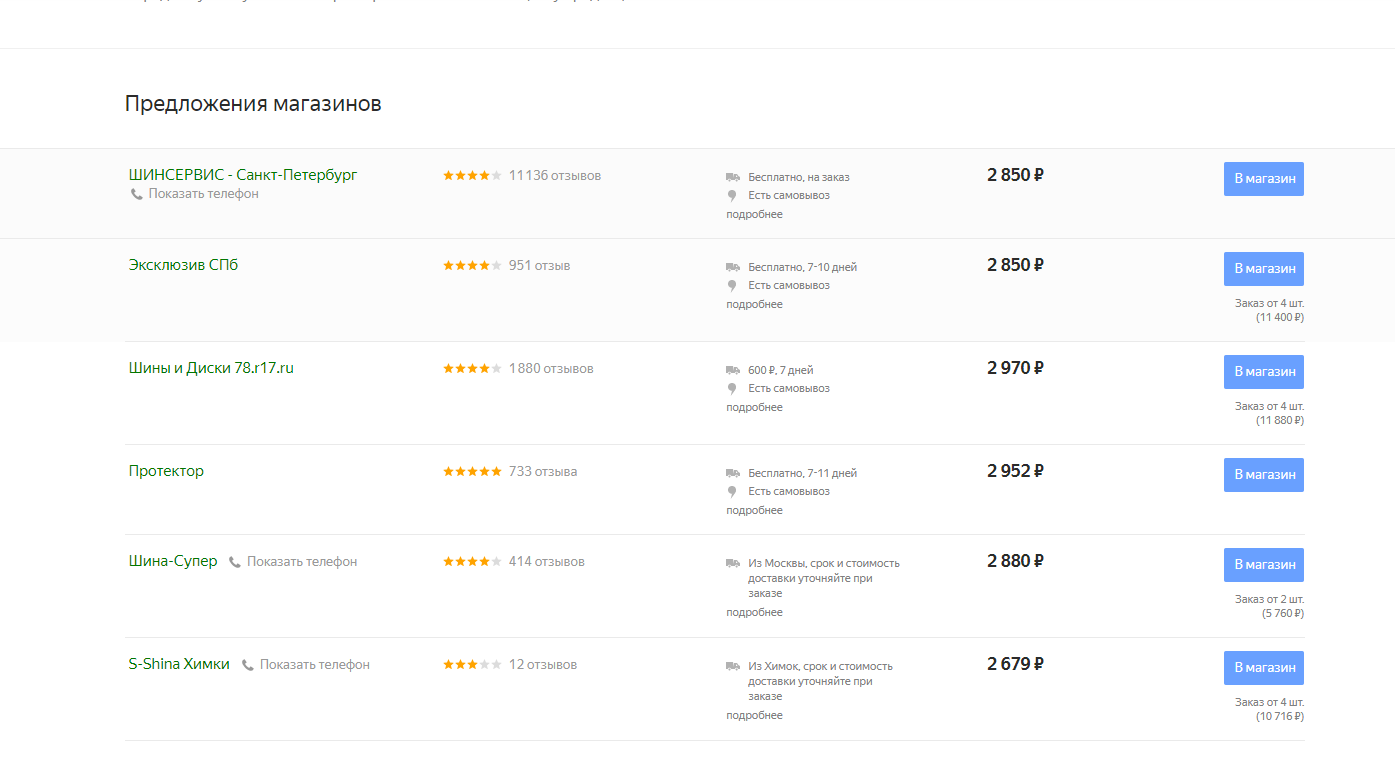Screen dimensions: 1395x769
Task: Show phone number text for Шина-Супер
Action: [302, 562]
